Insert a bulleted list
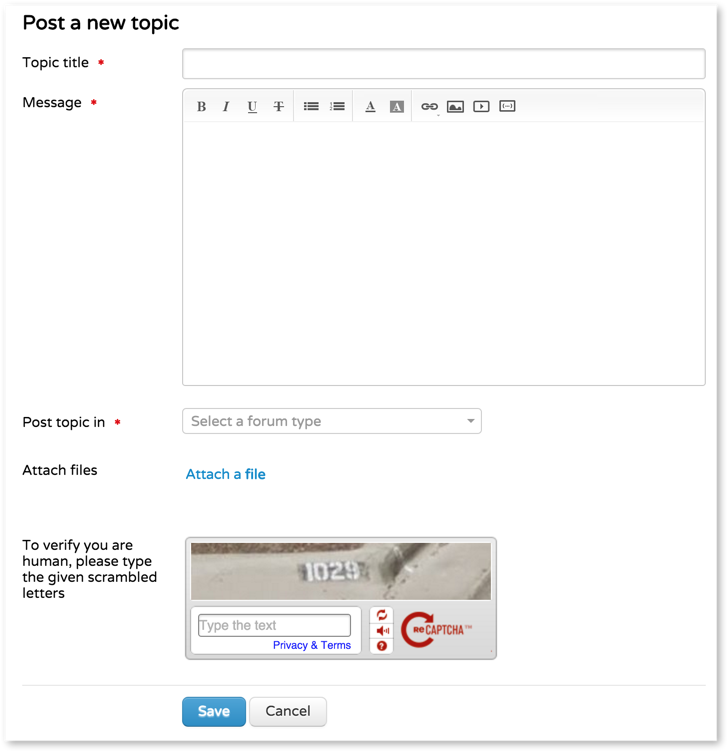The image size is (728, 752). (311, 106)
